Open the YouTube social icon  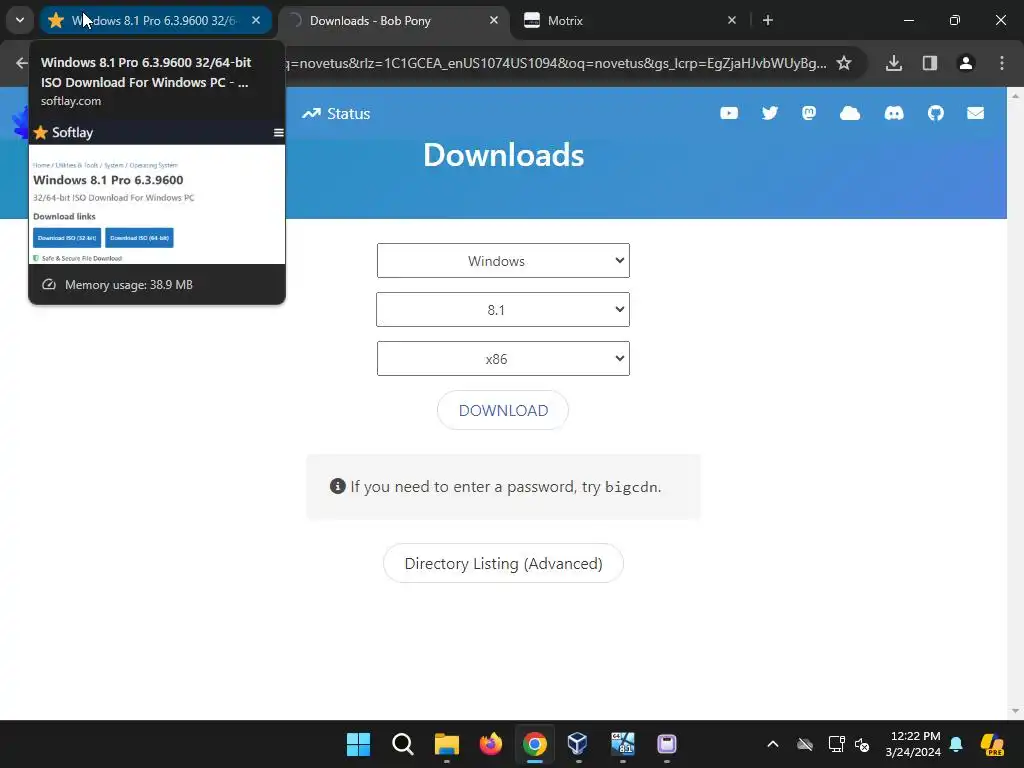[729, 114]
